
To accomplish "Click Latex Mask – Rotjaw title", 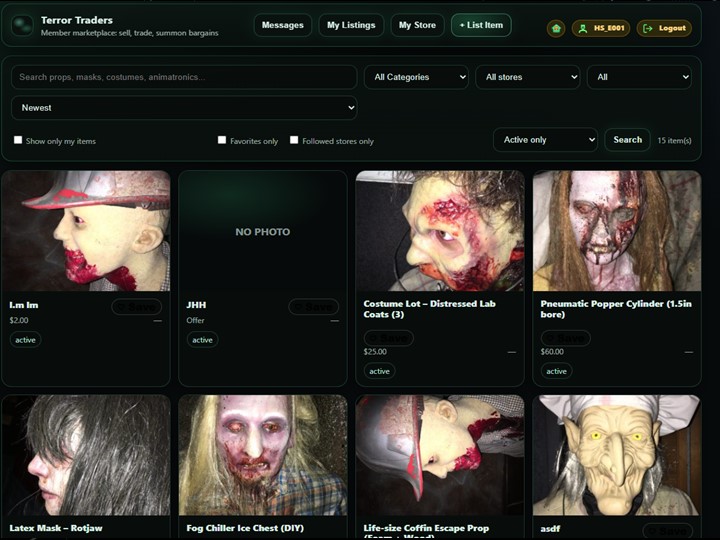I will click(56, 528).
